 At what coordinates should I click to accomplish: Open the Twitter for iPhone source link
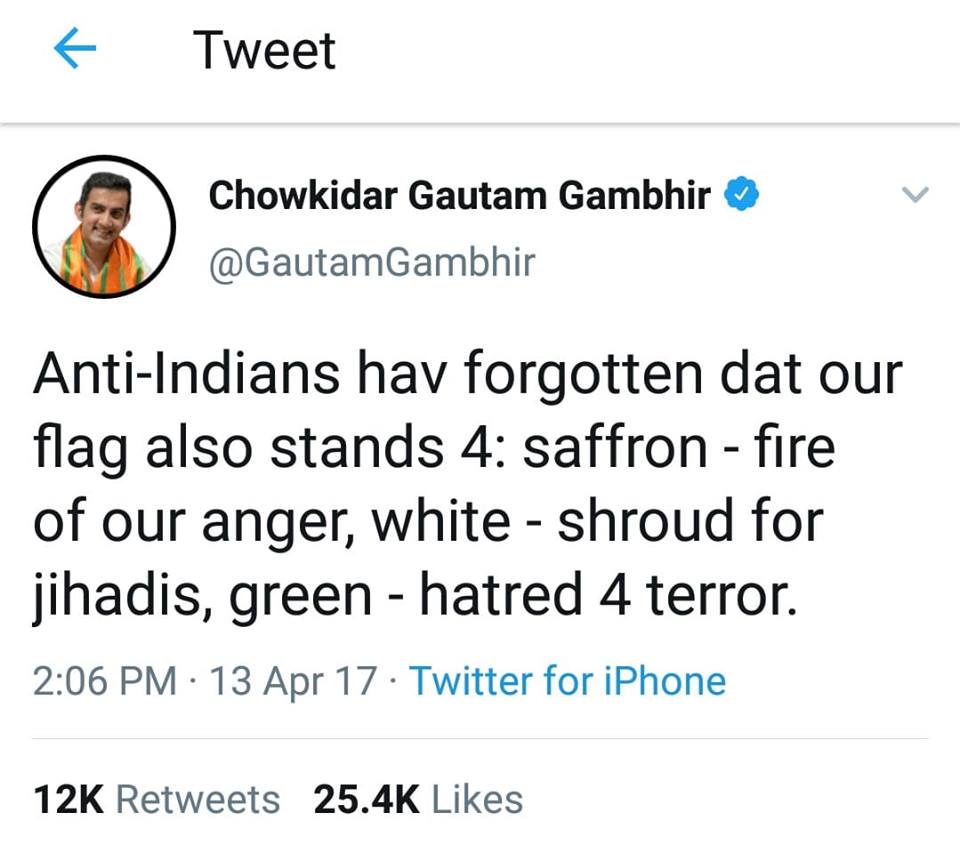point(568,681)
